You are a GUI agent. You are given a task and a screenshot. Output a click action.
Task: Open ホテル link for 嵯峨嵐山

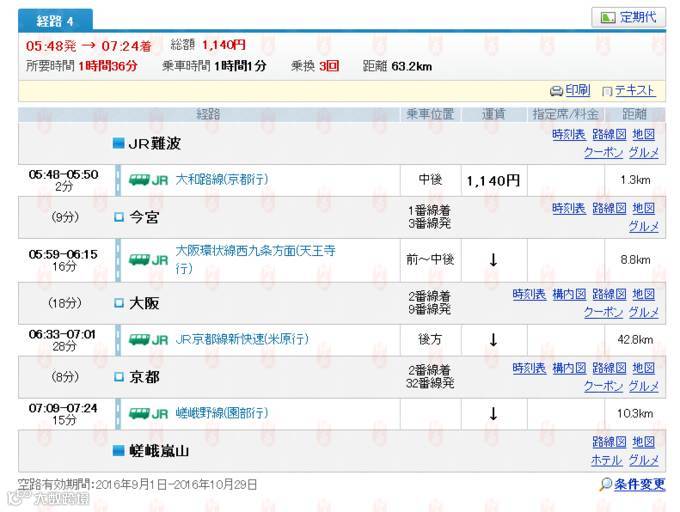(x=607, y=460)
